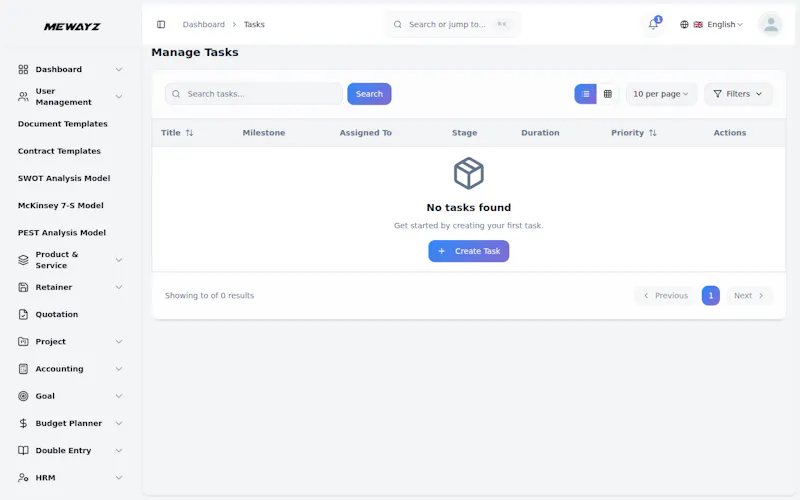This screenshot has width=800, height=500.
Task: Click the Product & Service layers icon
Action: pos(23,260)
